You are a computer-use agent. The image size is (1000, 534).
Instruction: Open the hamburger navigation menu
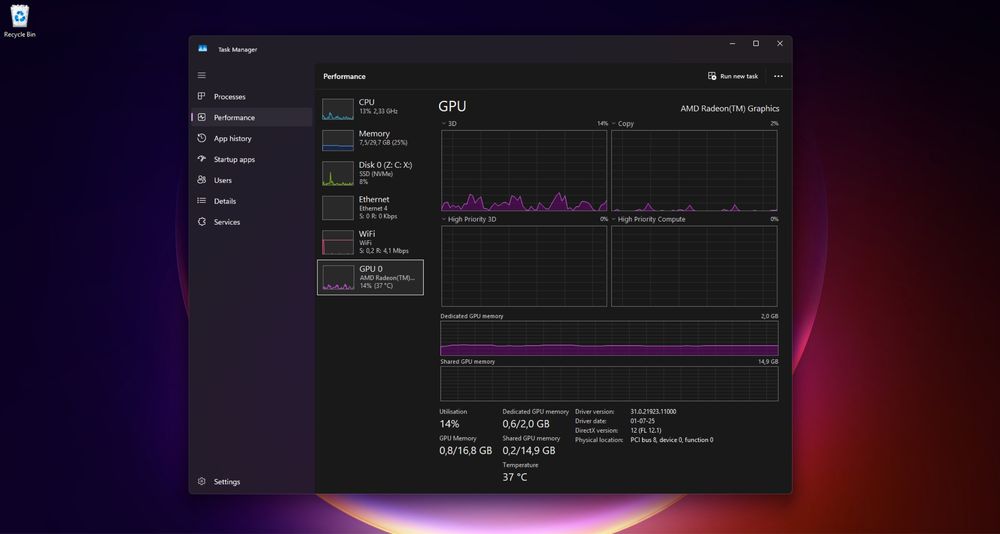pos(202,75)
